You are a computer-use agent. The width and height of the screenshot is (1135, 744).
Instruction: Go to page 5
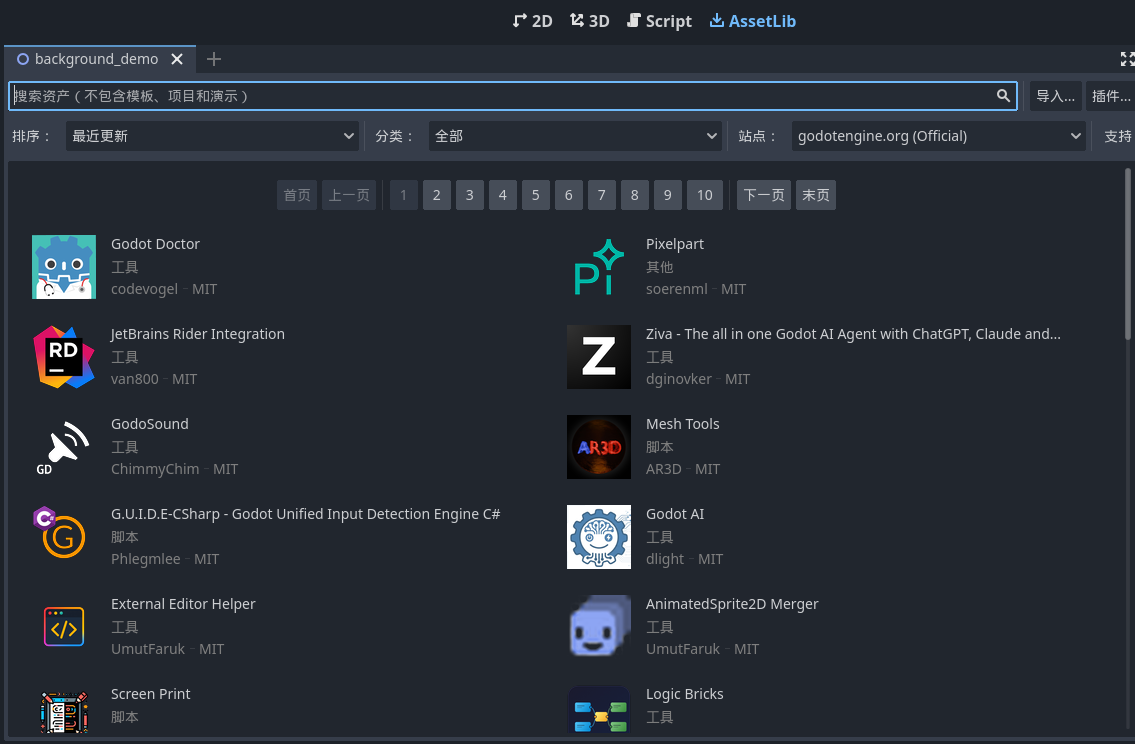click(536, 195)
